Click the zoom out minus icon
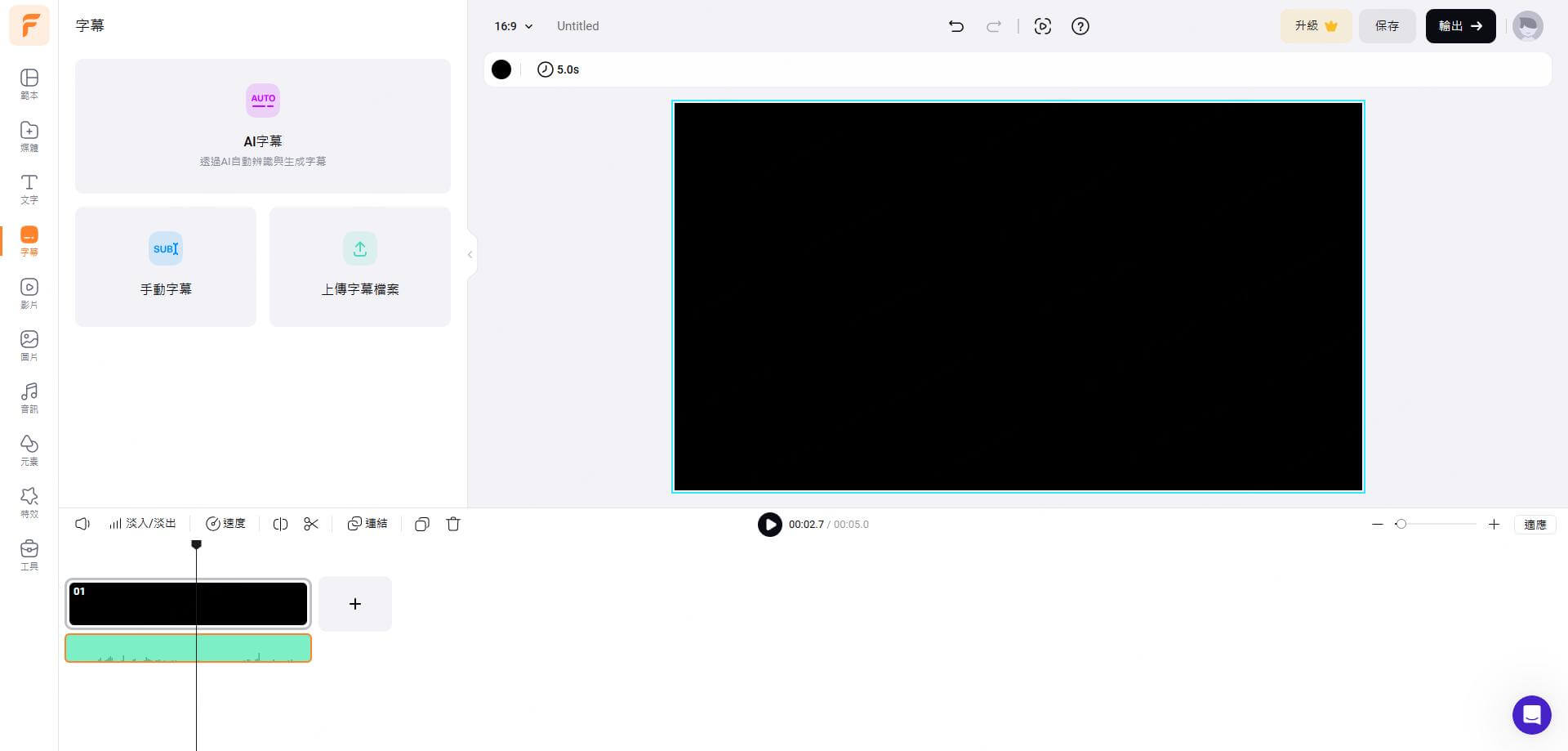 click(x=1378, y=525)
